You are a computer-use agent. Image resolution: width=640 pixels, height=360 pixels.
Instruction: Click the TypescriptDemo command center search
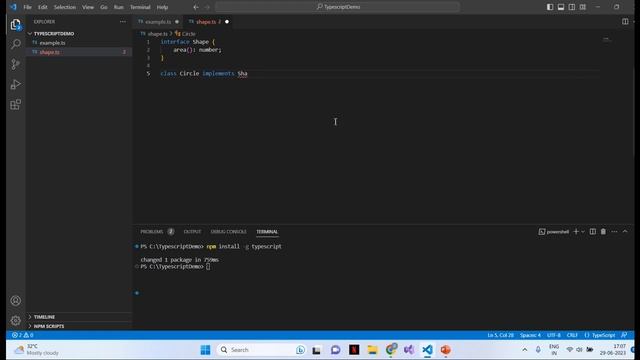point(338,7)
